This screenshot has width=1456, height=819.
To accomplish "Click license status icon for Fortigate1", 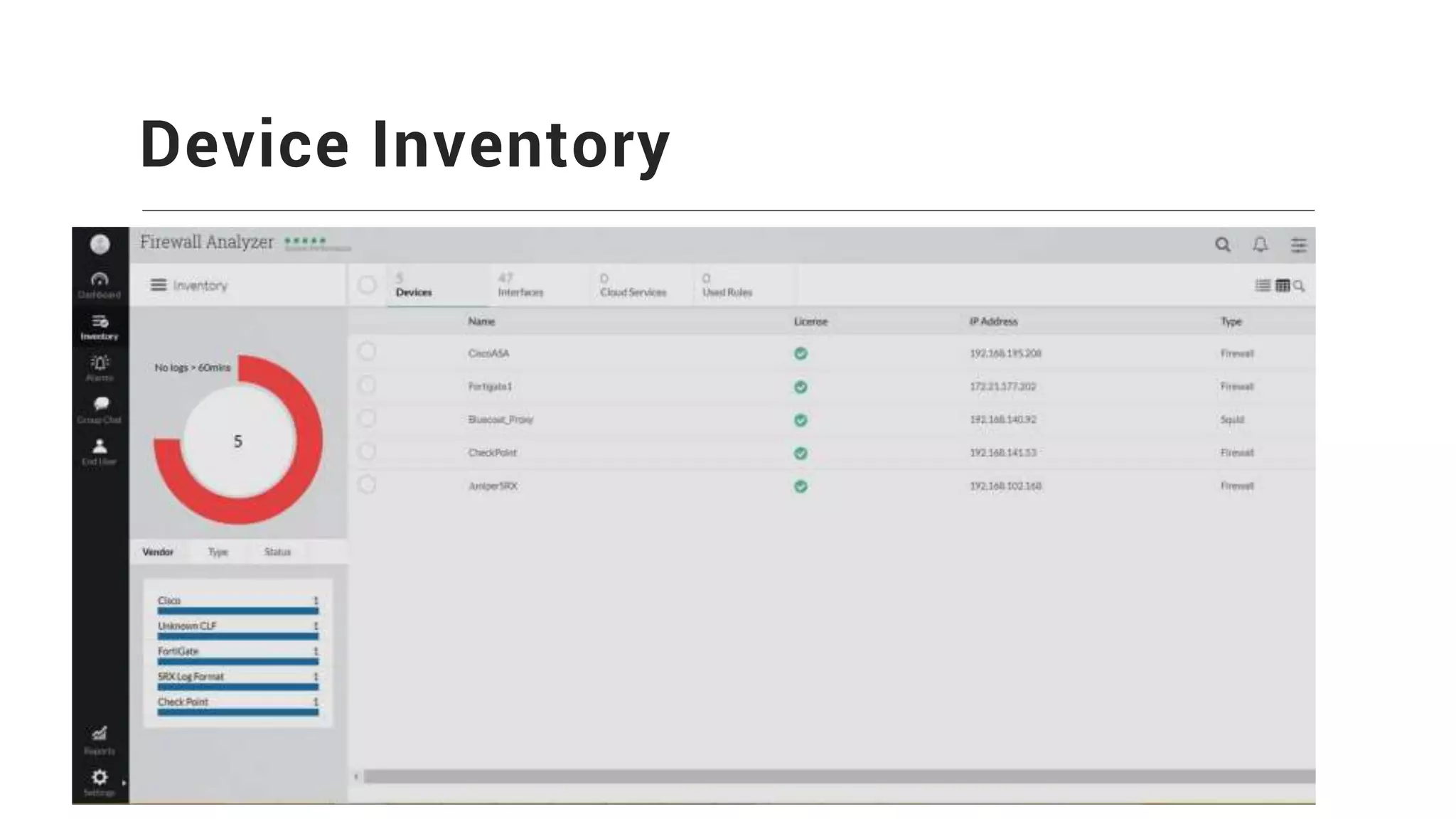I will coord(801,387).
